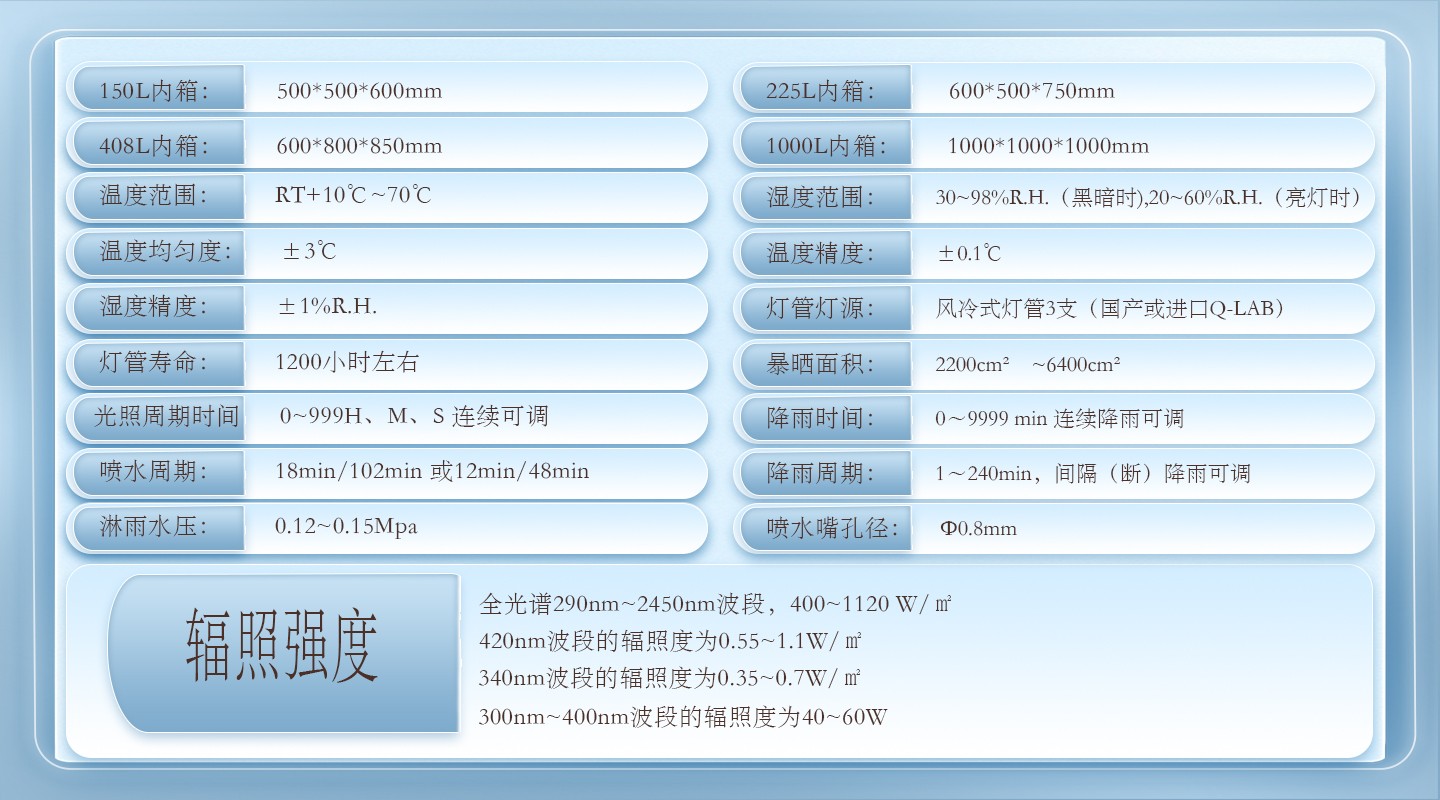Click the 225L内箱 label
Viewport: 1440px width, 800px height.
point(821,91)
